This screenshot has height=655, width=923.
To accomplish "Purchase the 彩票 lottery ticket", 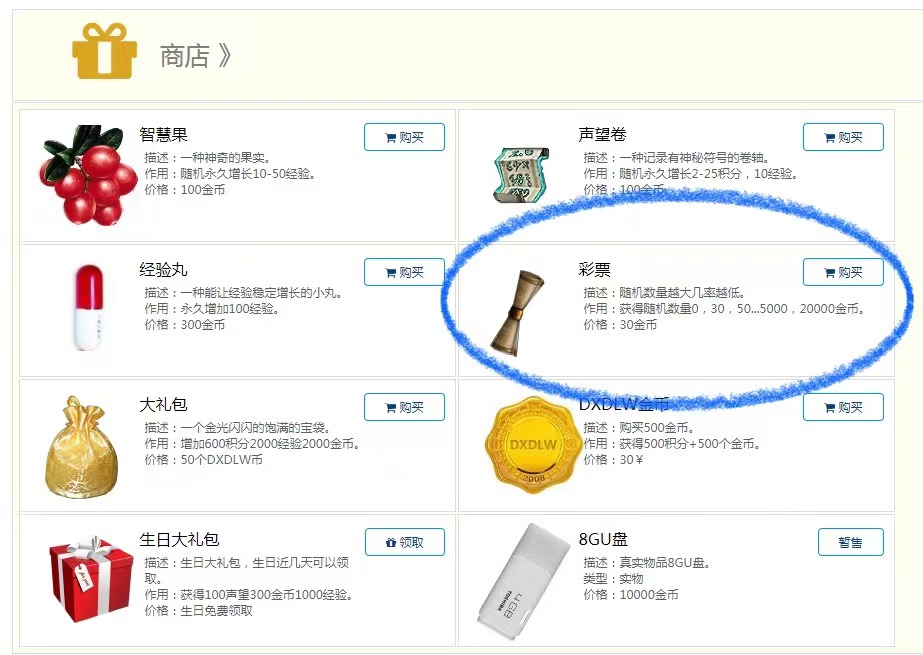I will point(843,272).
